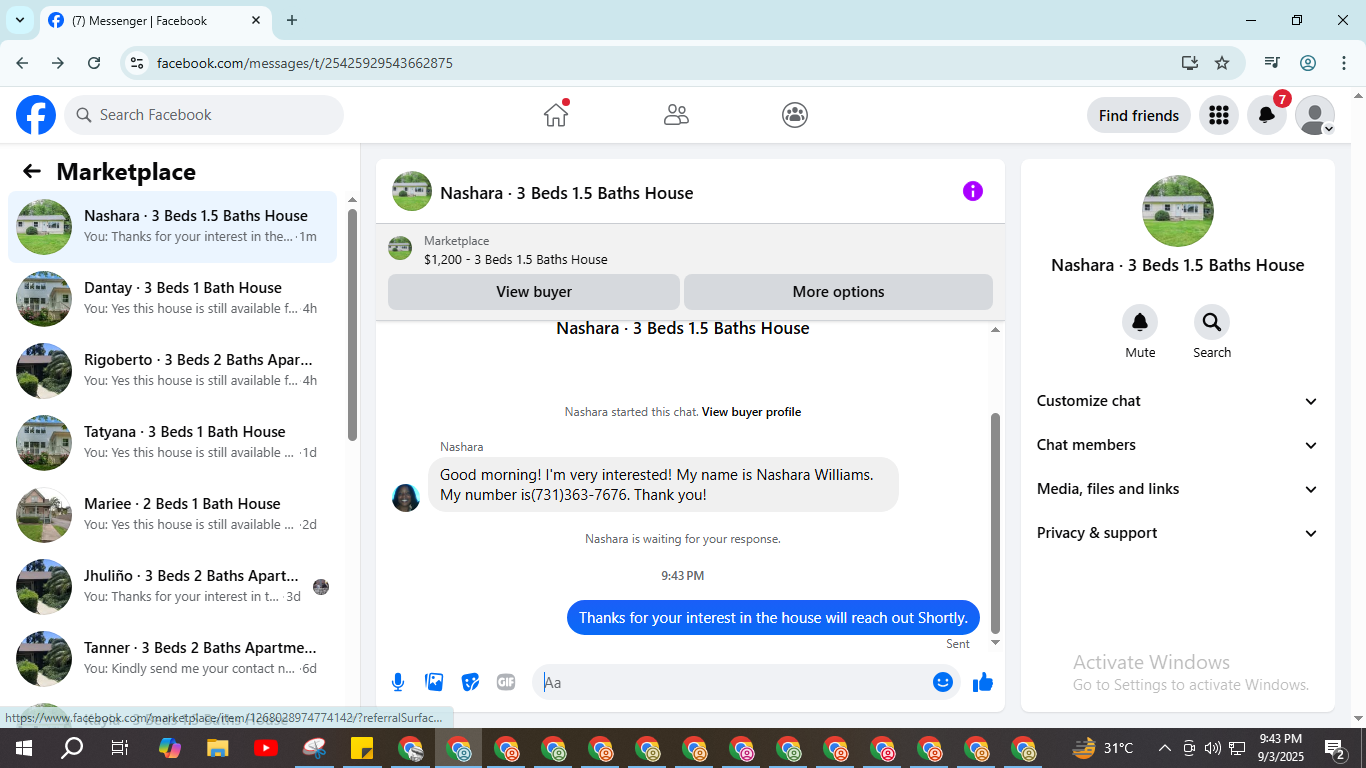Viewport: 1366px width, 768px height.
Task: Click the View buyer button
Action: pos(534,292)
